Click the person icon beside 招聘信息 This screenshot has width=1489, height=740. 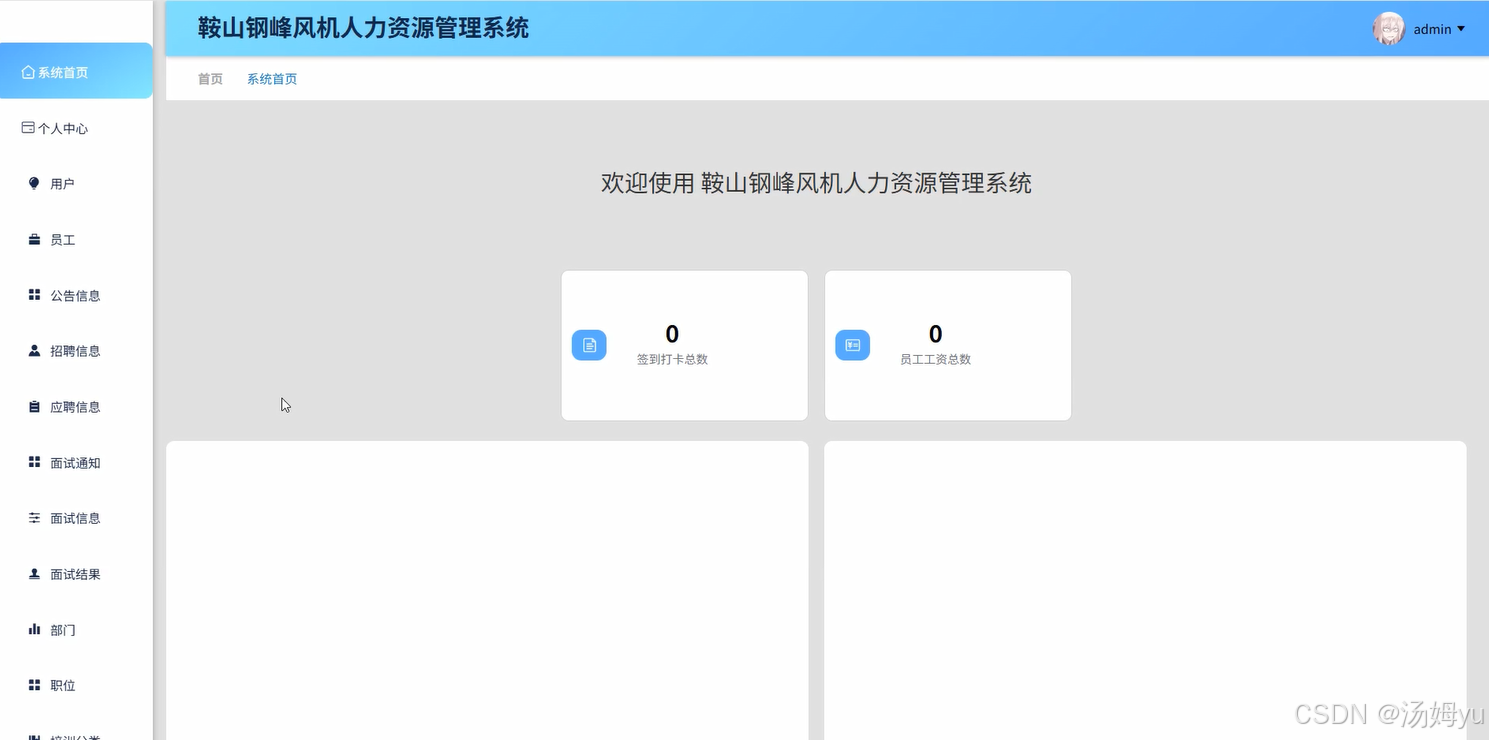34,351
